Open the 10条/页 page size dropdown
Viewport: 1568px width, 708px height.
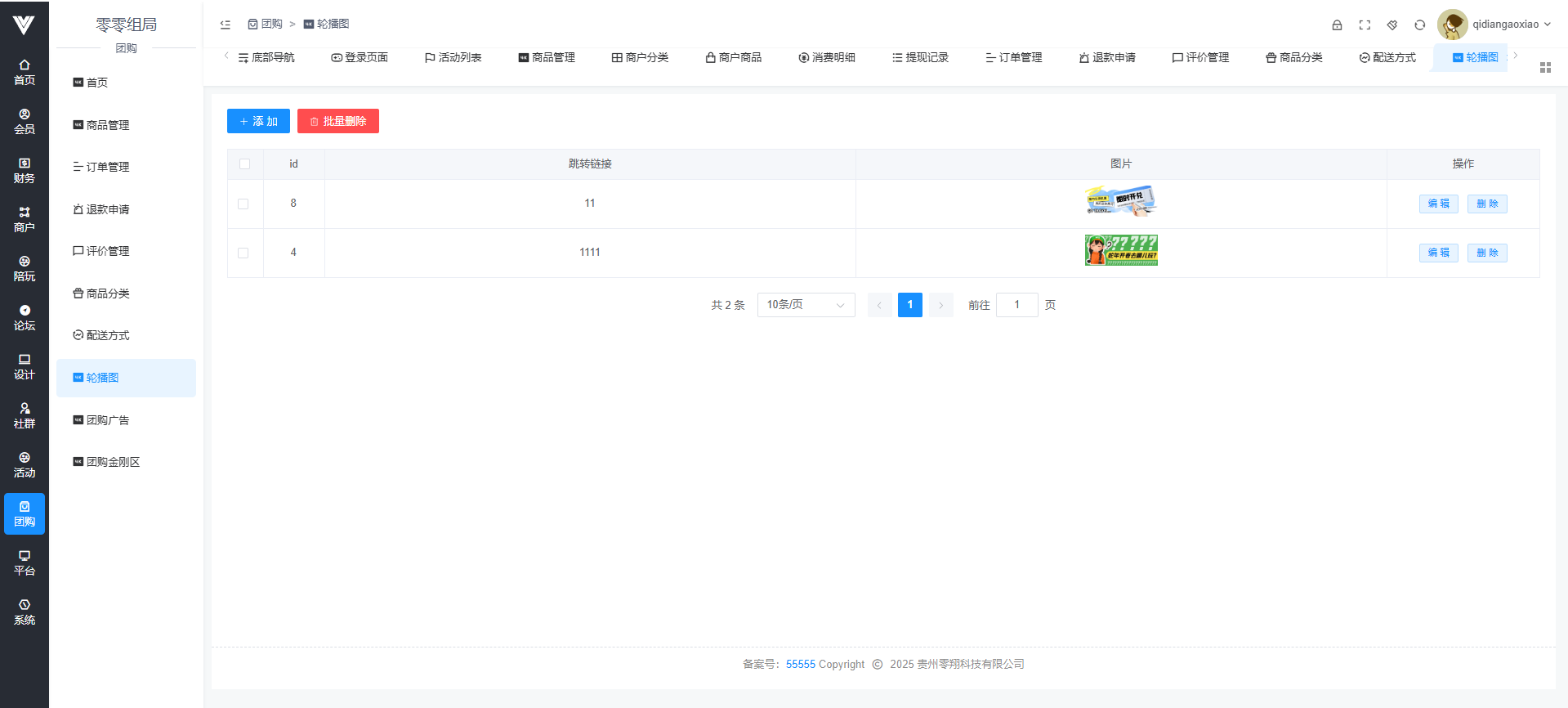(805, 305)
